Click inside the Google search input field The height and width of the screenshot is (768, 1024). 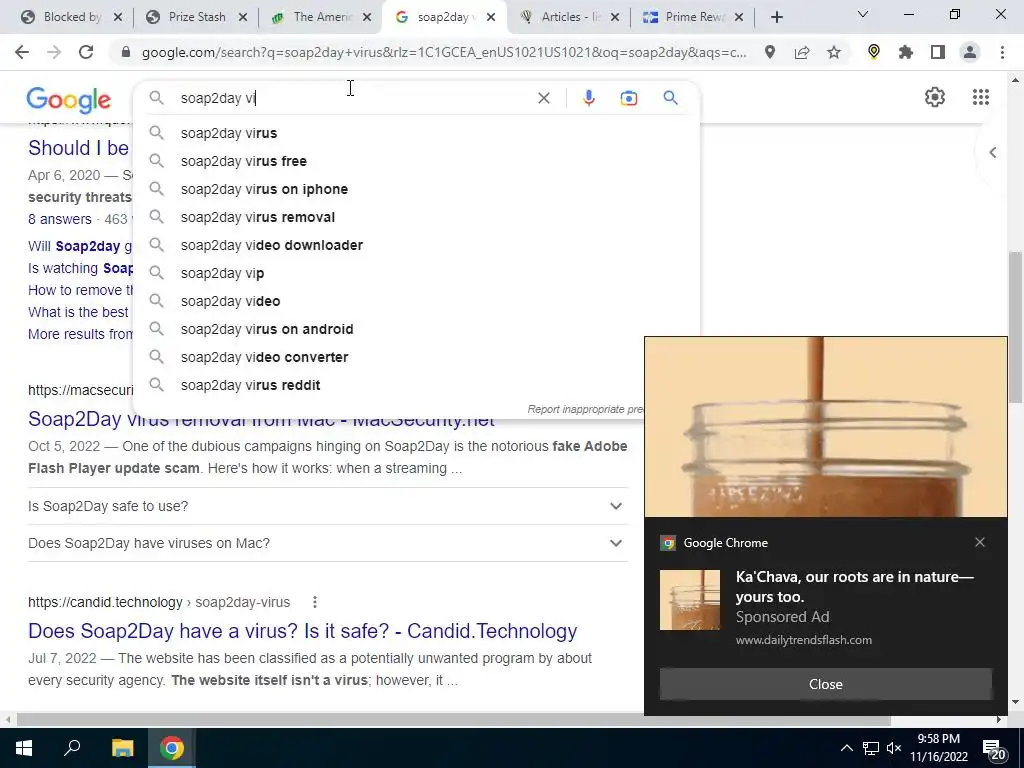click(x=353, y=98)
